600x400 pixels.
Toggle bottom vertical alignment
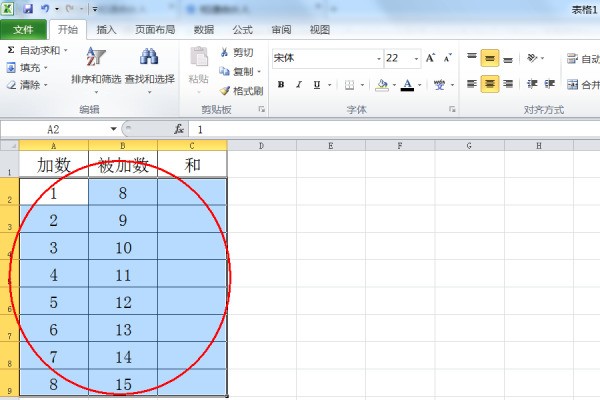click(x=508, y=58)
